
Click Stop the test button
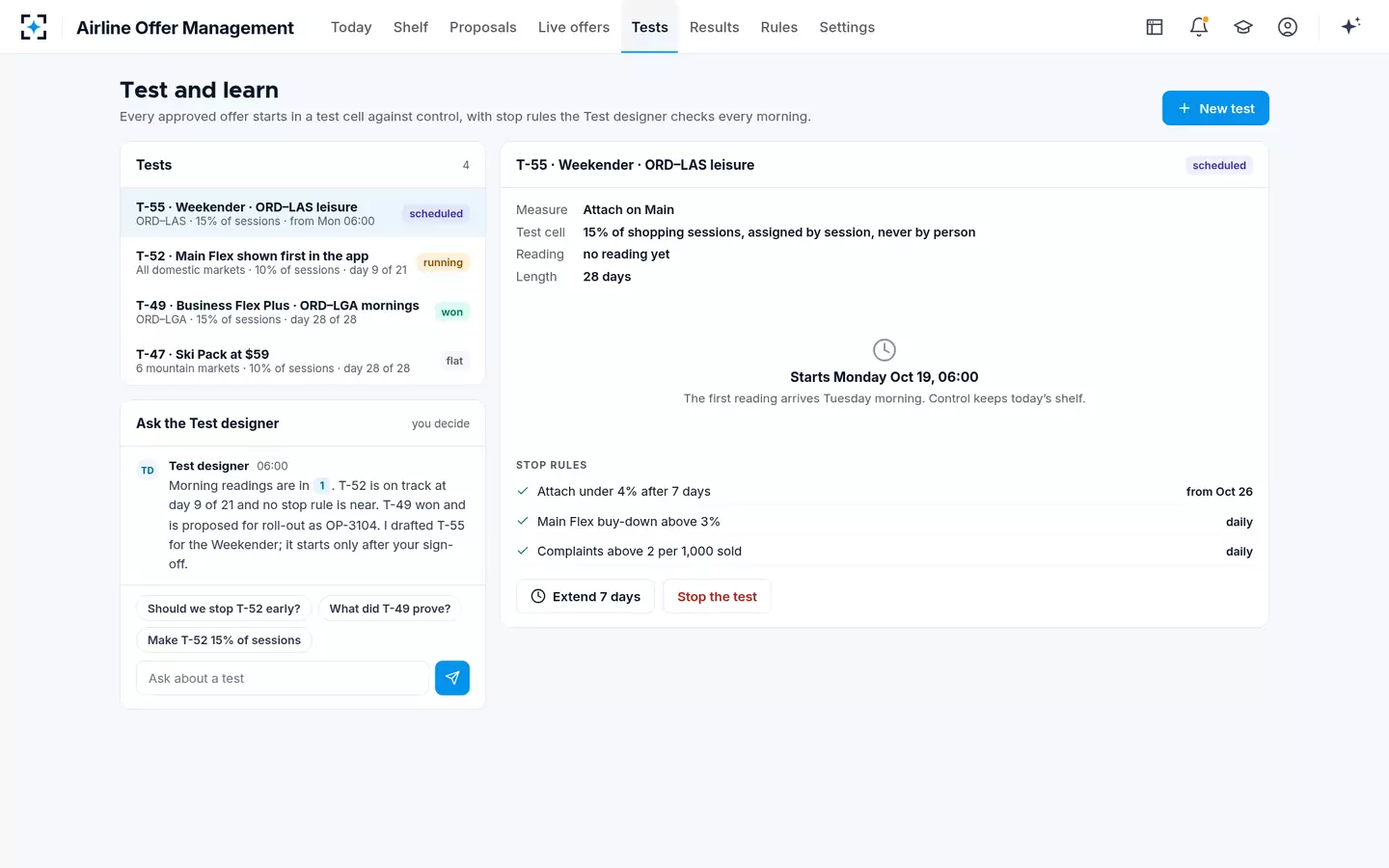click(717, 597)
